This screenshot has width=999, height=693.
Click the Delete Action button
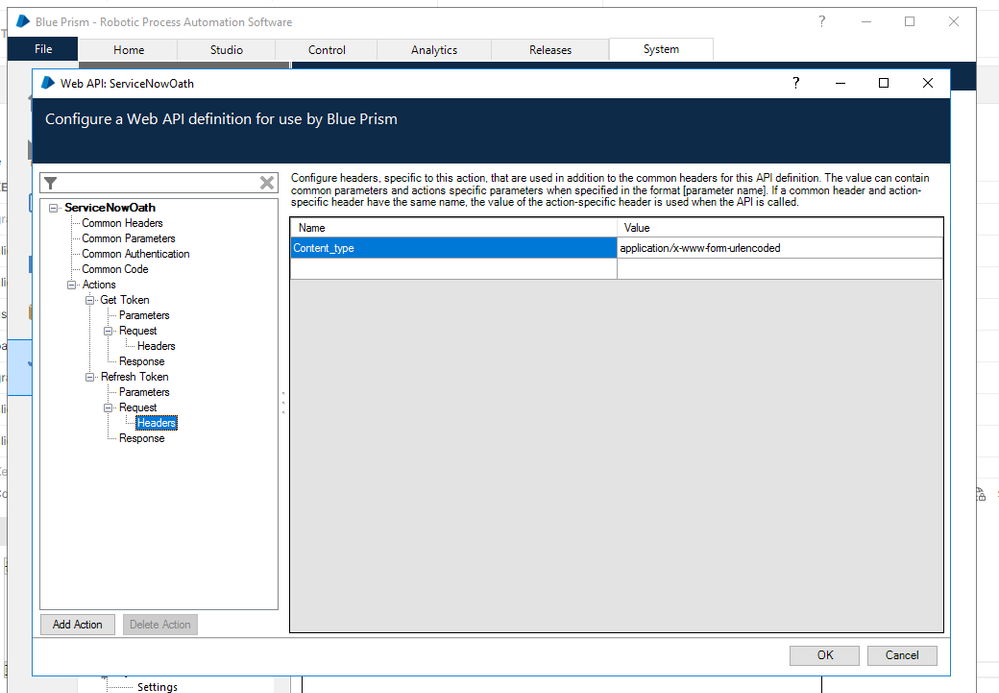tap(160, 624)
